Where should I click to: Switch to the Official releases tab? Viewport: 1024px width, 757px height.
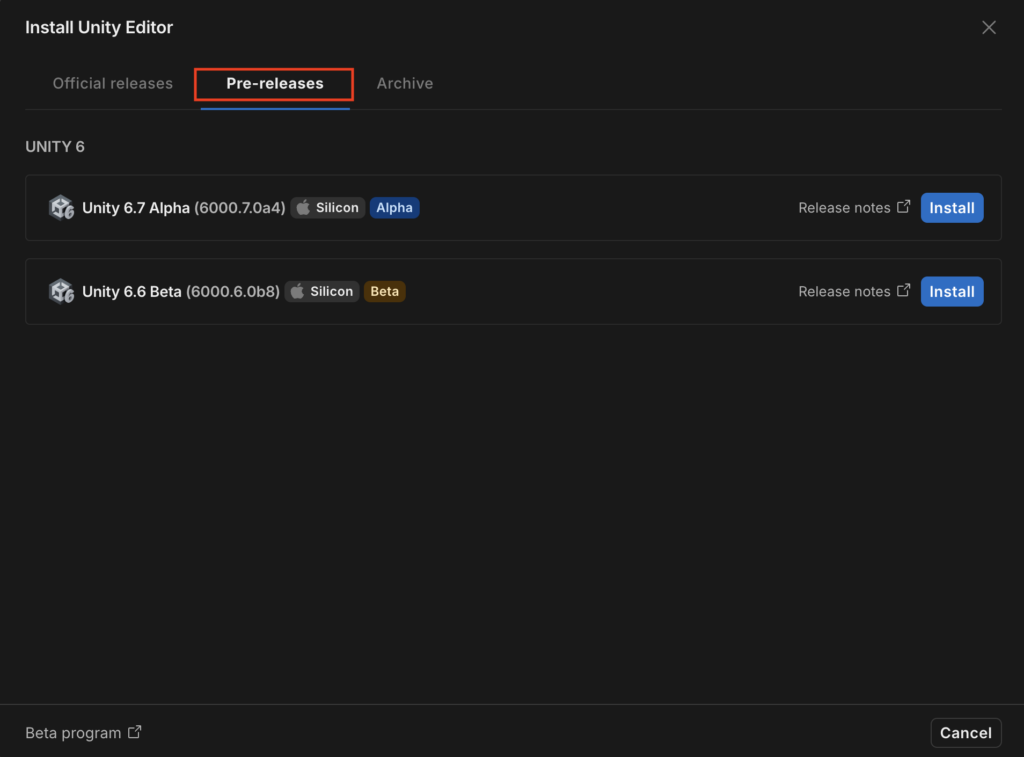point(112,84)
